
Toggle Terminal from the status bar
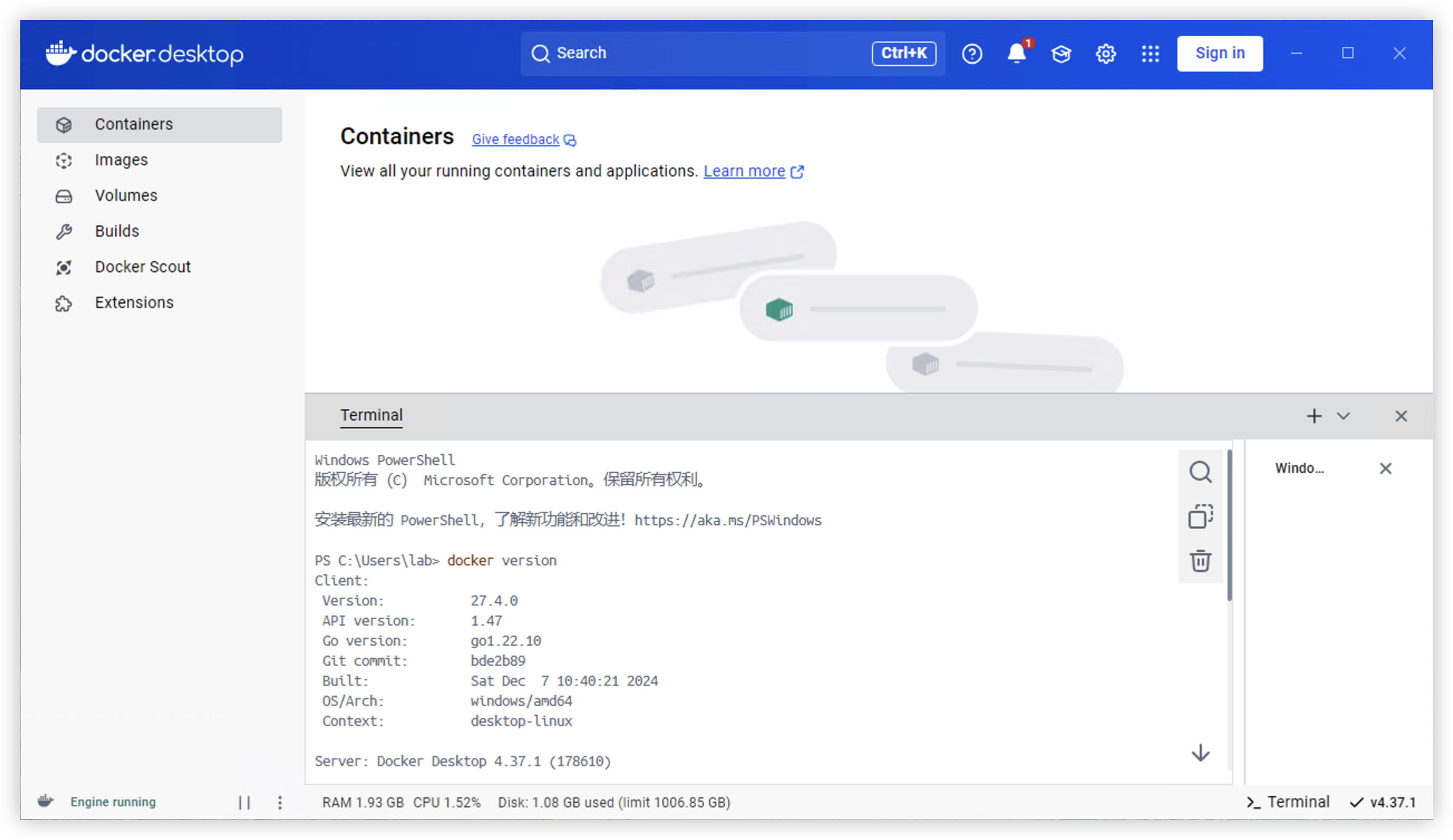tap(1288, 802)
